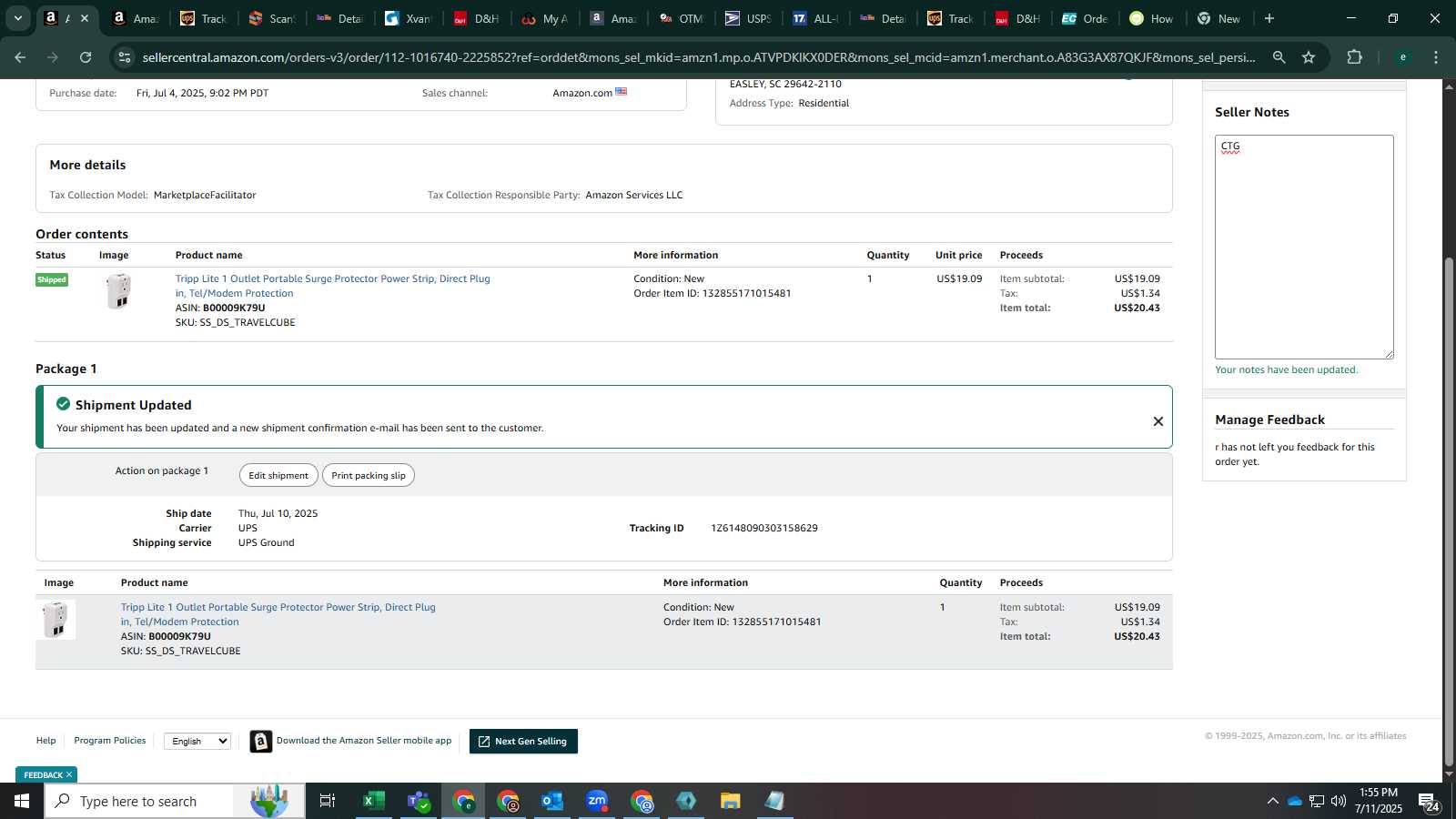Select the Order Item ID in Order contents
This screenshot has height=819, width=1456.
point(746,293)
